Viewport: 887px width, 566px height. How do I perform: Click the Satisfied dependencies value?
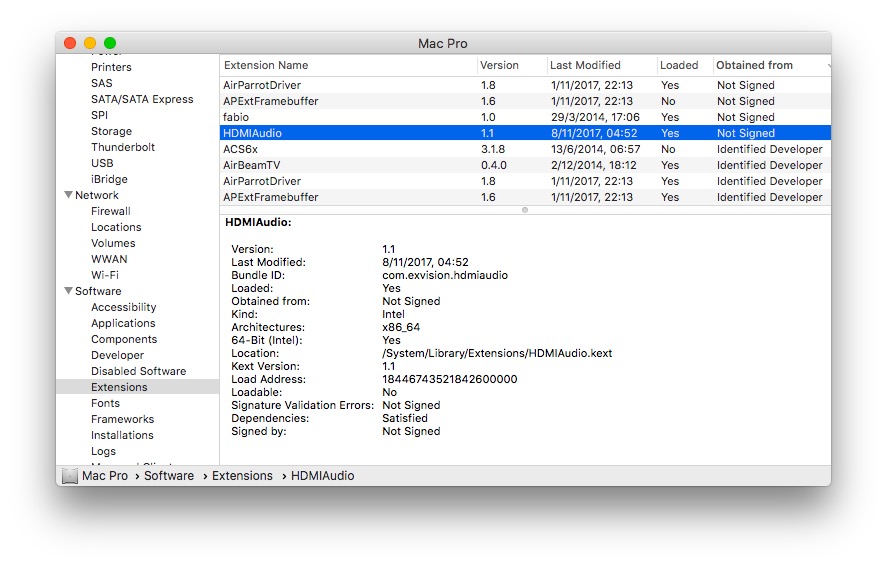(404, 418)
